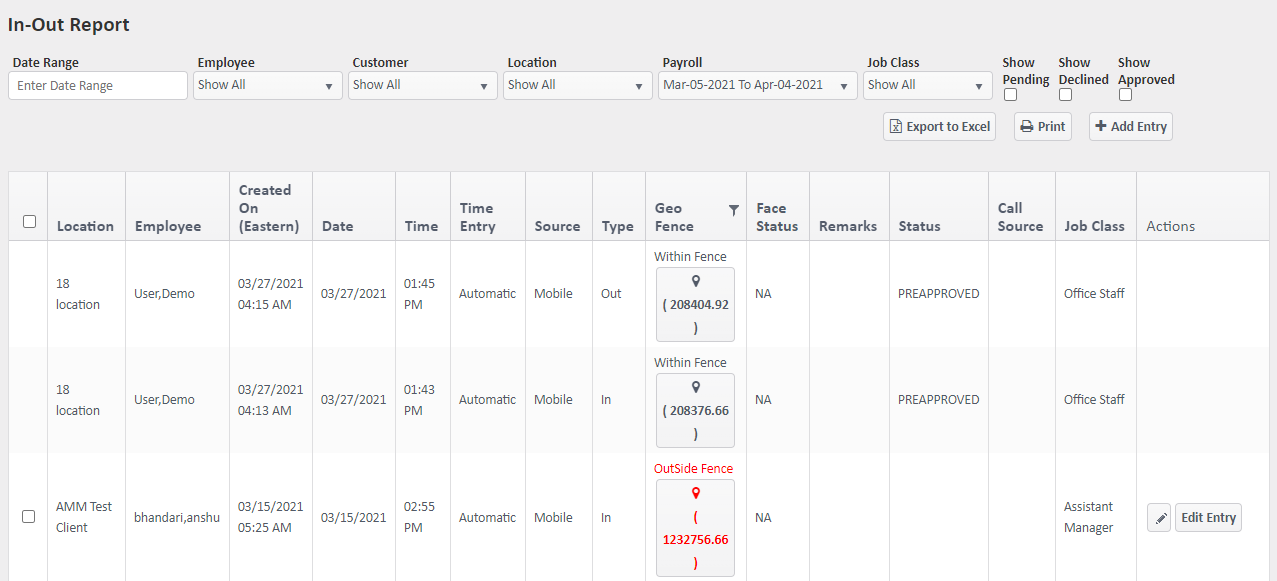The image size is (1277, 581).
Task: Click inside the Date Range field
Action: [97, 85]
